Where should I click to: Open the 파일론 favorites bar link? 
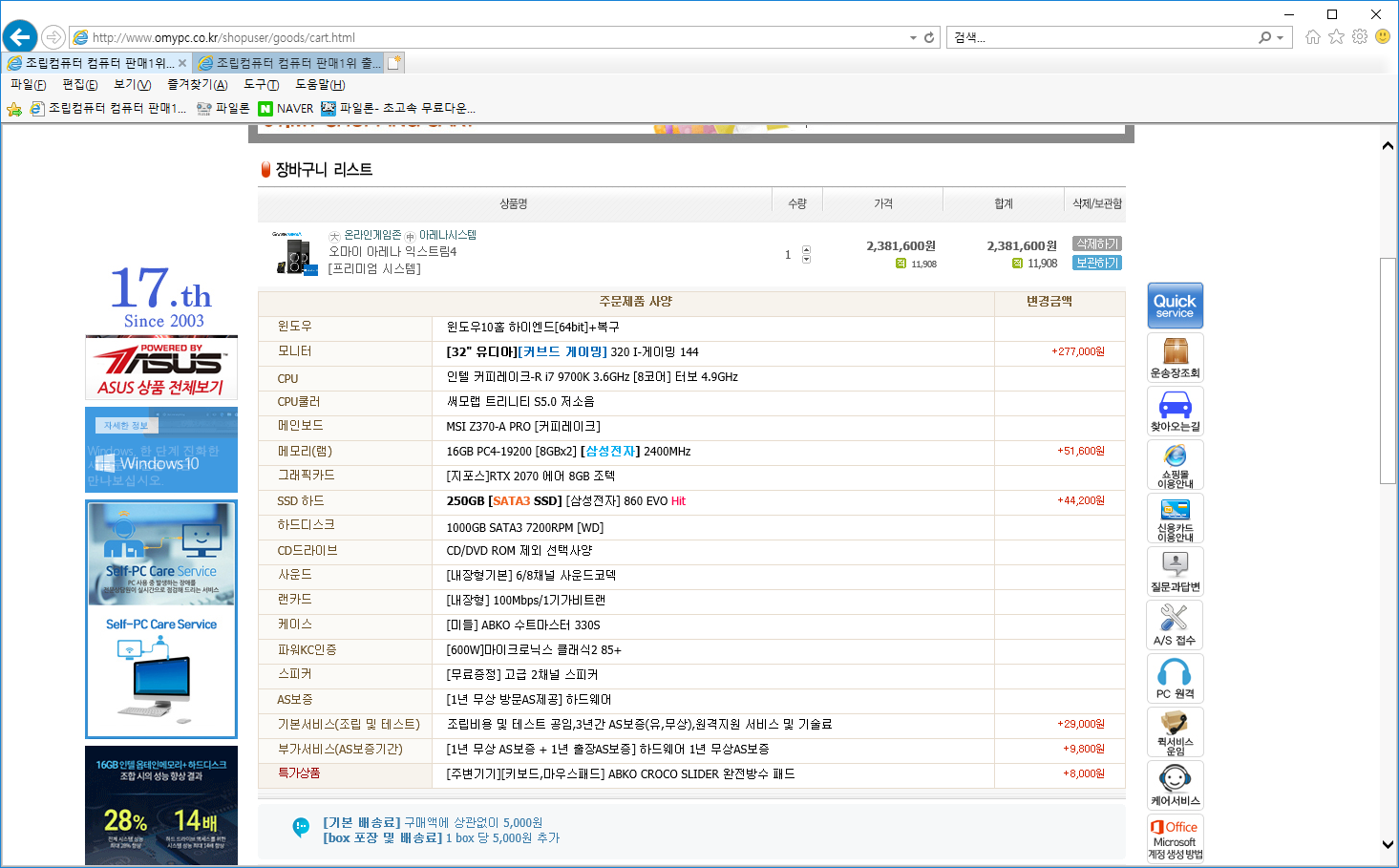click(223, 109)
